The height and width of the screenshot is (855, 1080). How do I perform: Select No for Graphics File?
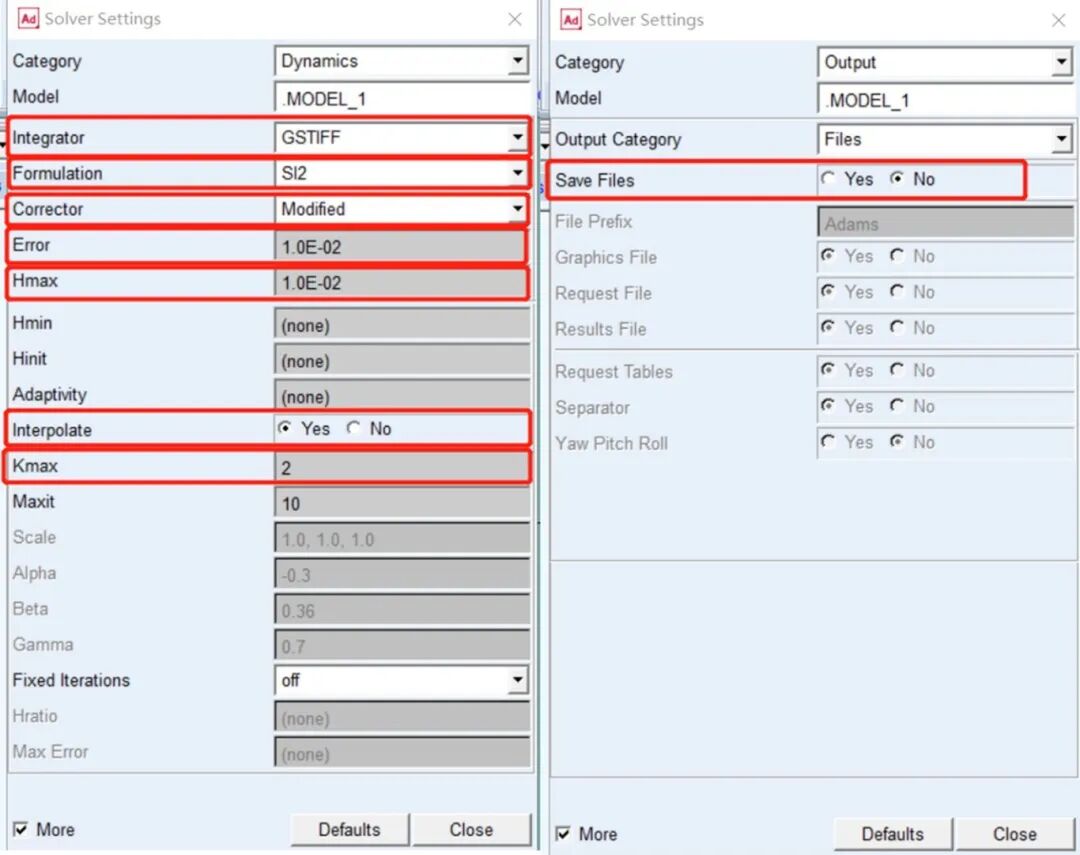(x=897, y=256)
